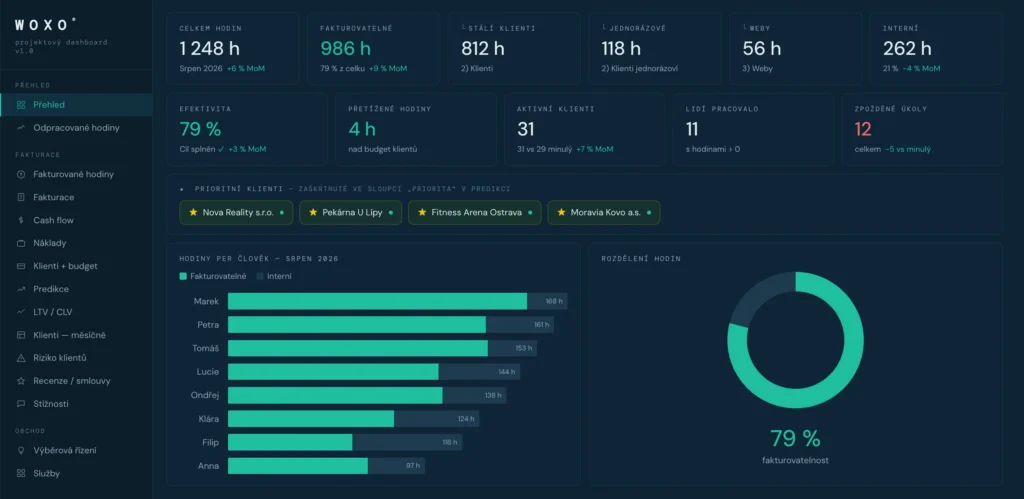1024x499 pixels.
Task: Navigate to Cash flow
Action: click(x=76, y=220)
